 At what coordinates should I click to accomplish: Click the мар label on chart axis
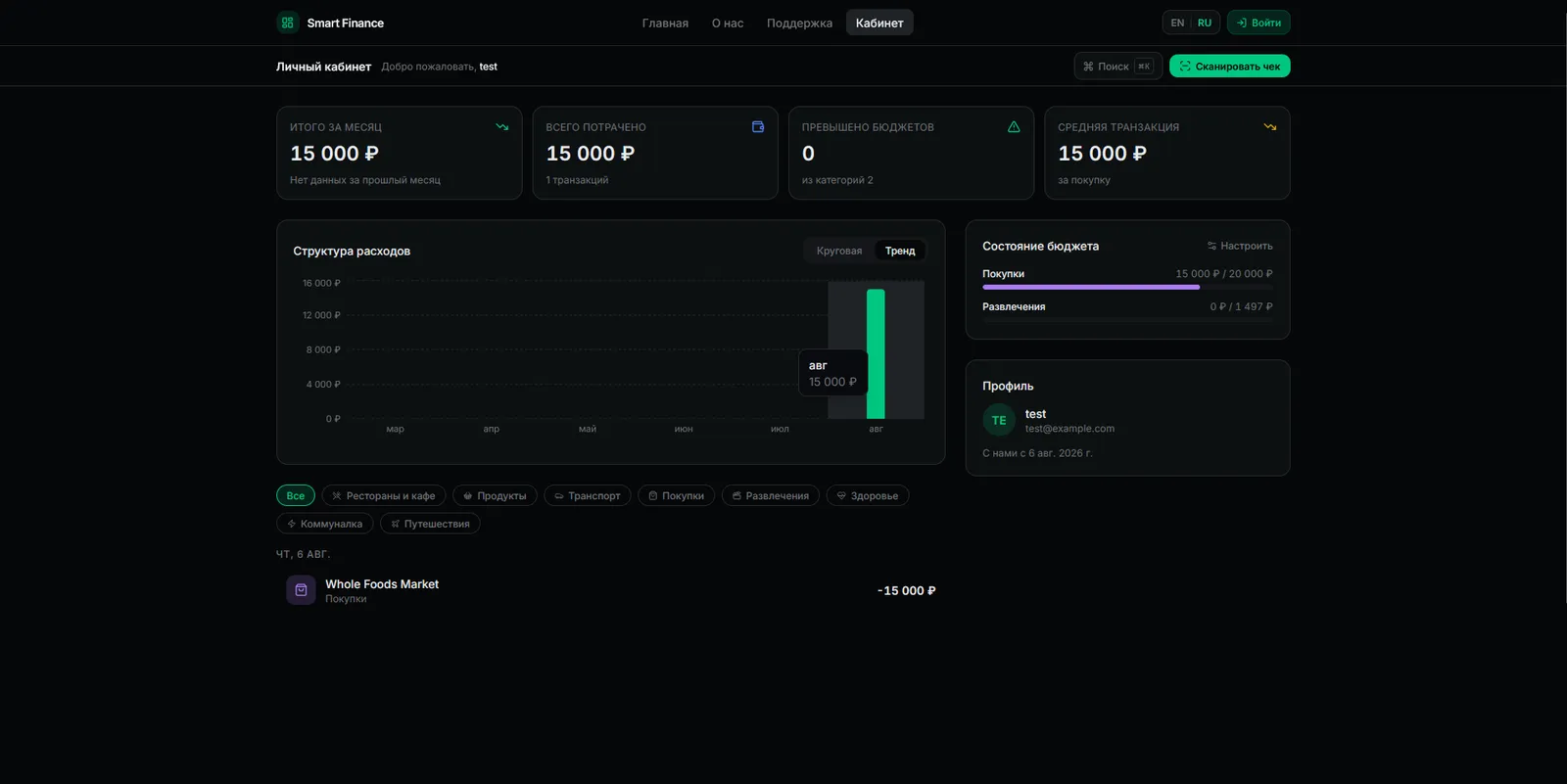(395, 429)
